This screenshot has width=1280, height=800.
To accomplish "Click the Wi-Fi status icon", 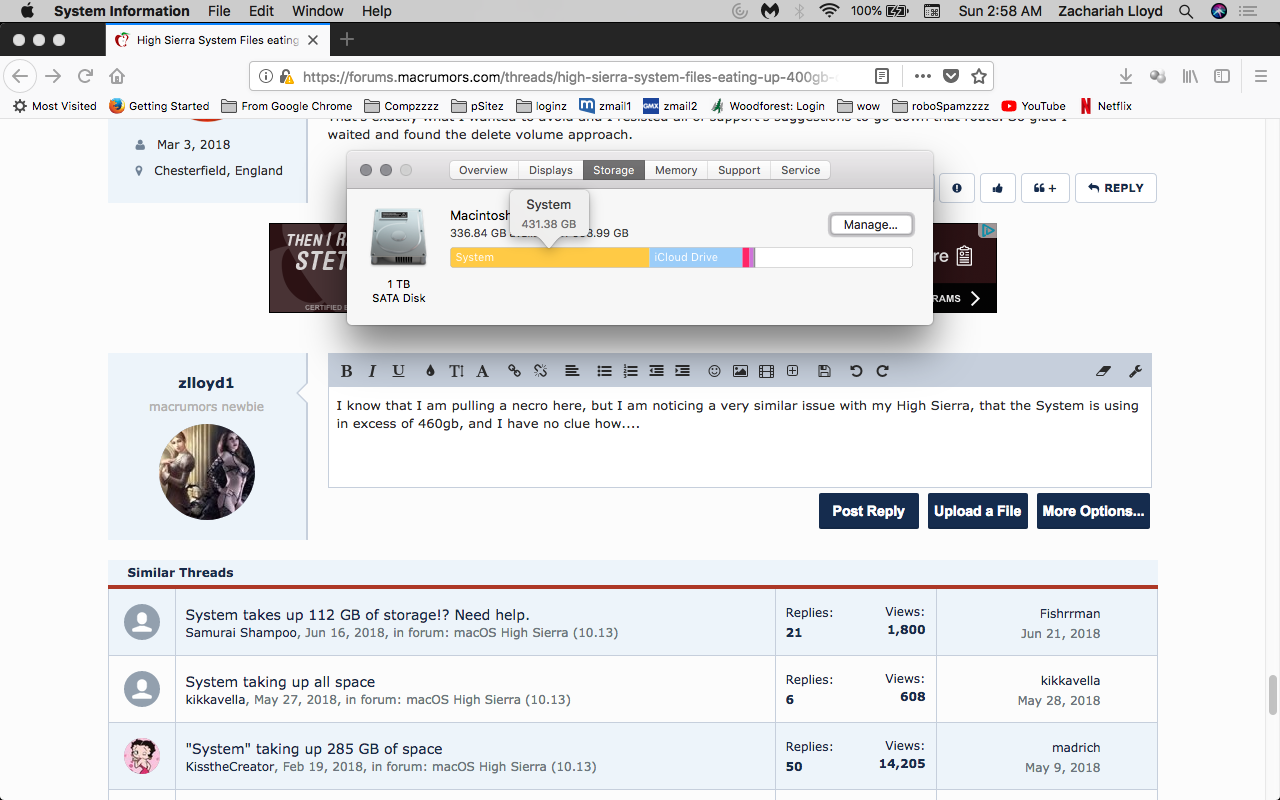I will 828,11.
